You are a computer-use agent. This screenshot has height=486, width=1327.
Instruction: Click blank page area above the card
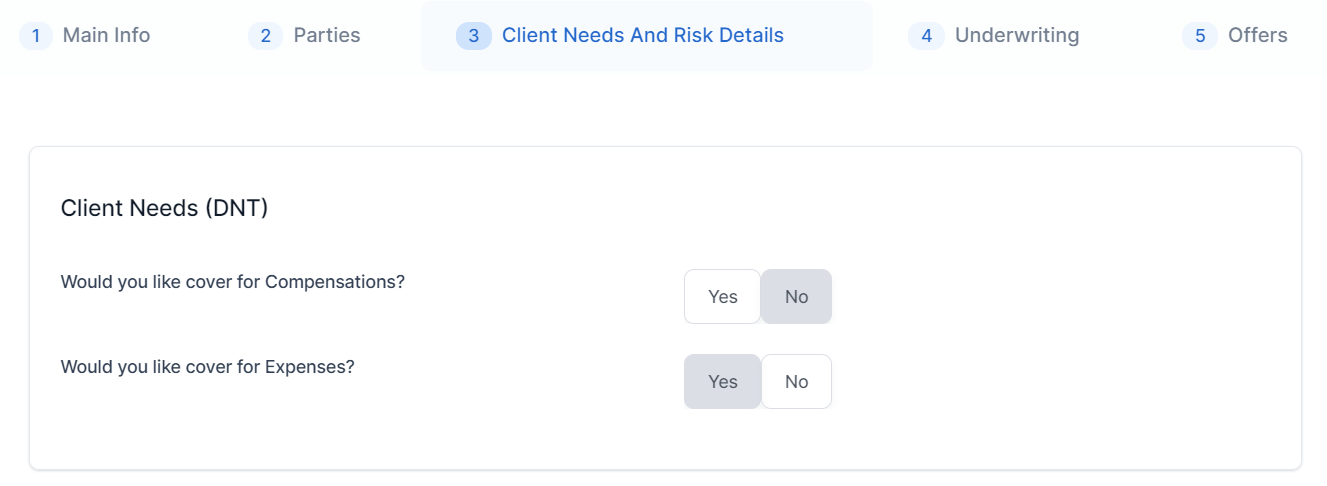[660, 110]
